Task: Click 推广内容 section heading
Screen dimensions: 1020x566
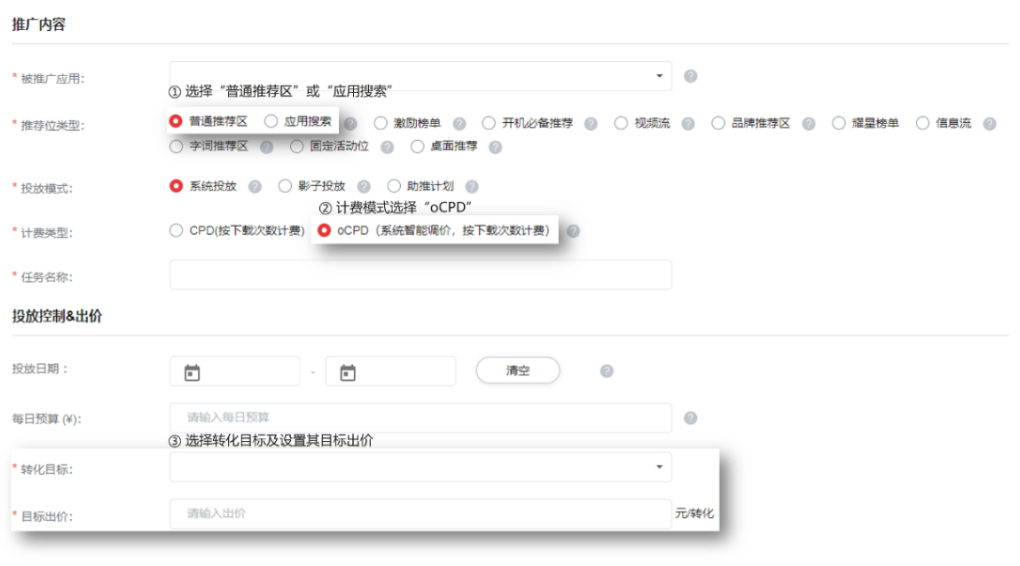Action: (x=39, y=25)
